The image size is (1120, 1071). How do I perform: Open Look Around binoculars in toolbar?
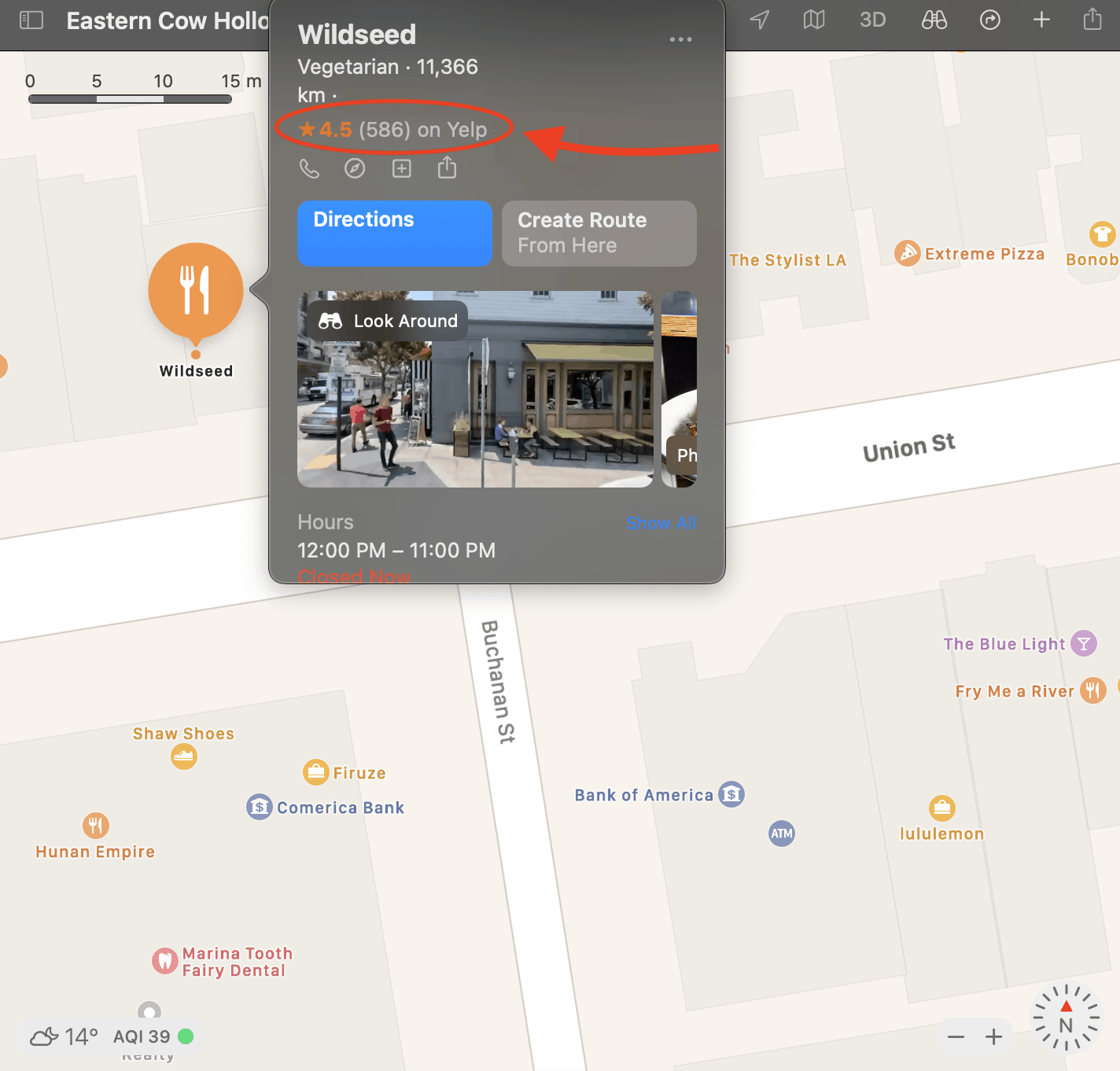point(934,20)
